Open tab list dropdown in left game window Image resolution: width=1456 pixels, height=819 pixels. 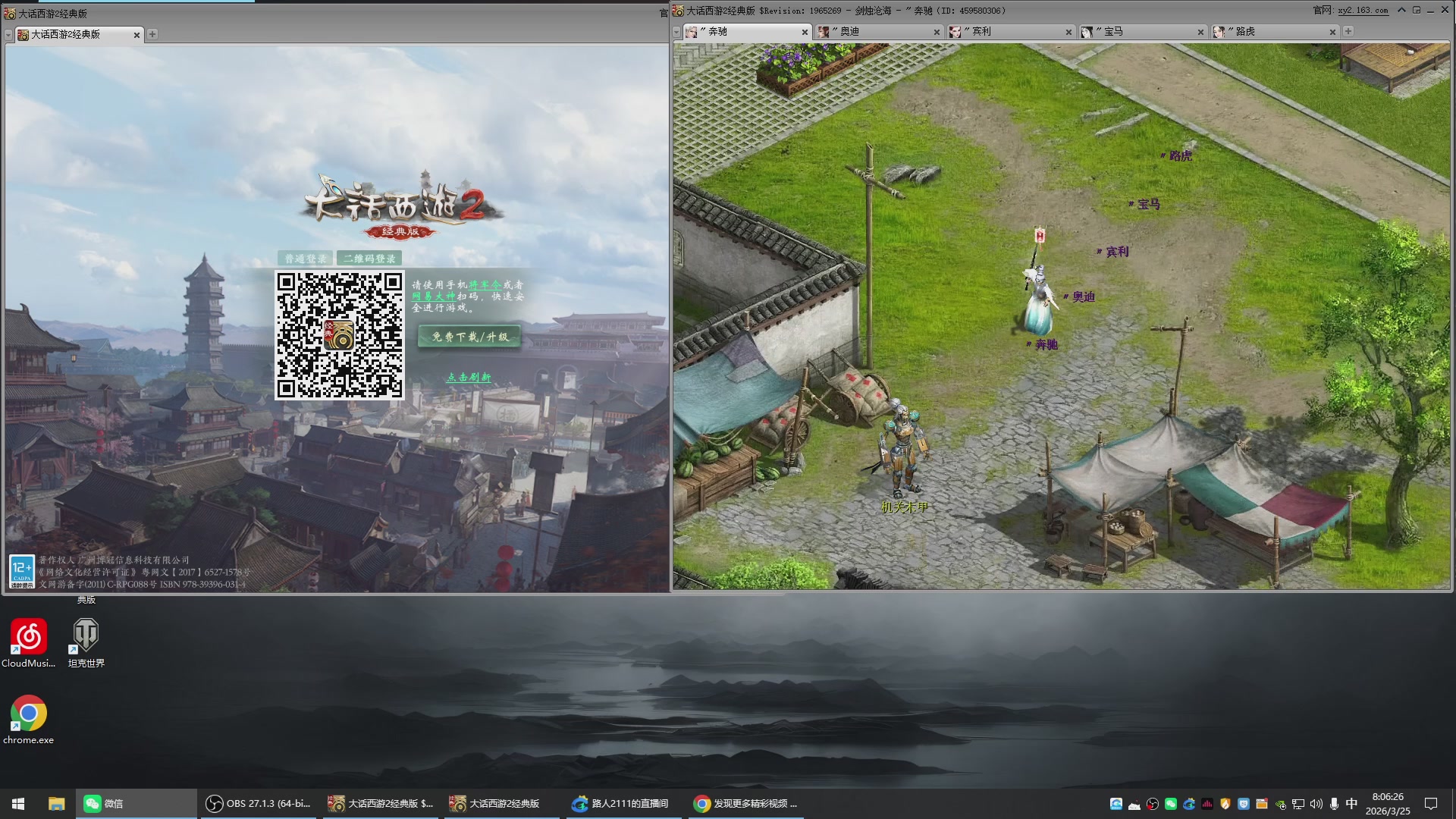click(8, 35)
